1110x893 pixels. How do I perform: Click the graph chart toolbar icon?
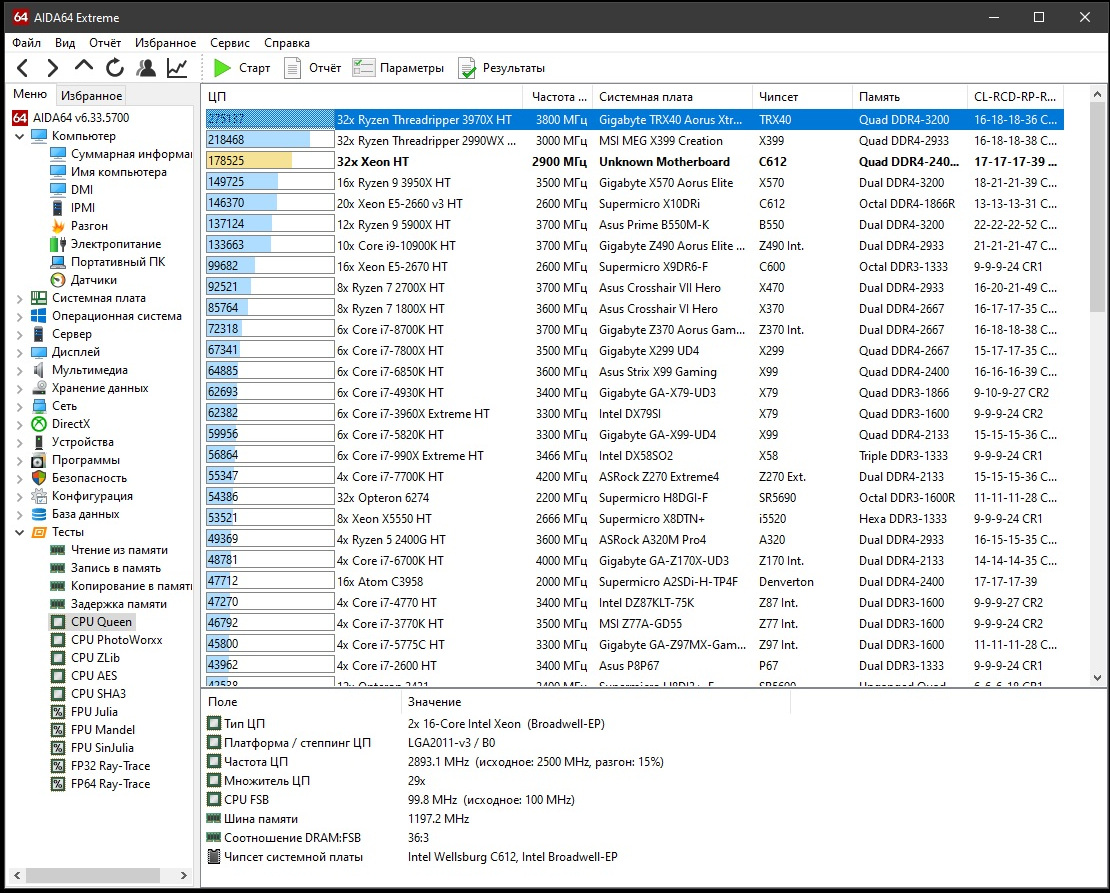177,68
